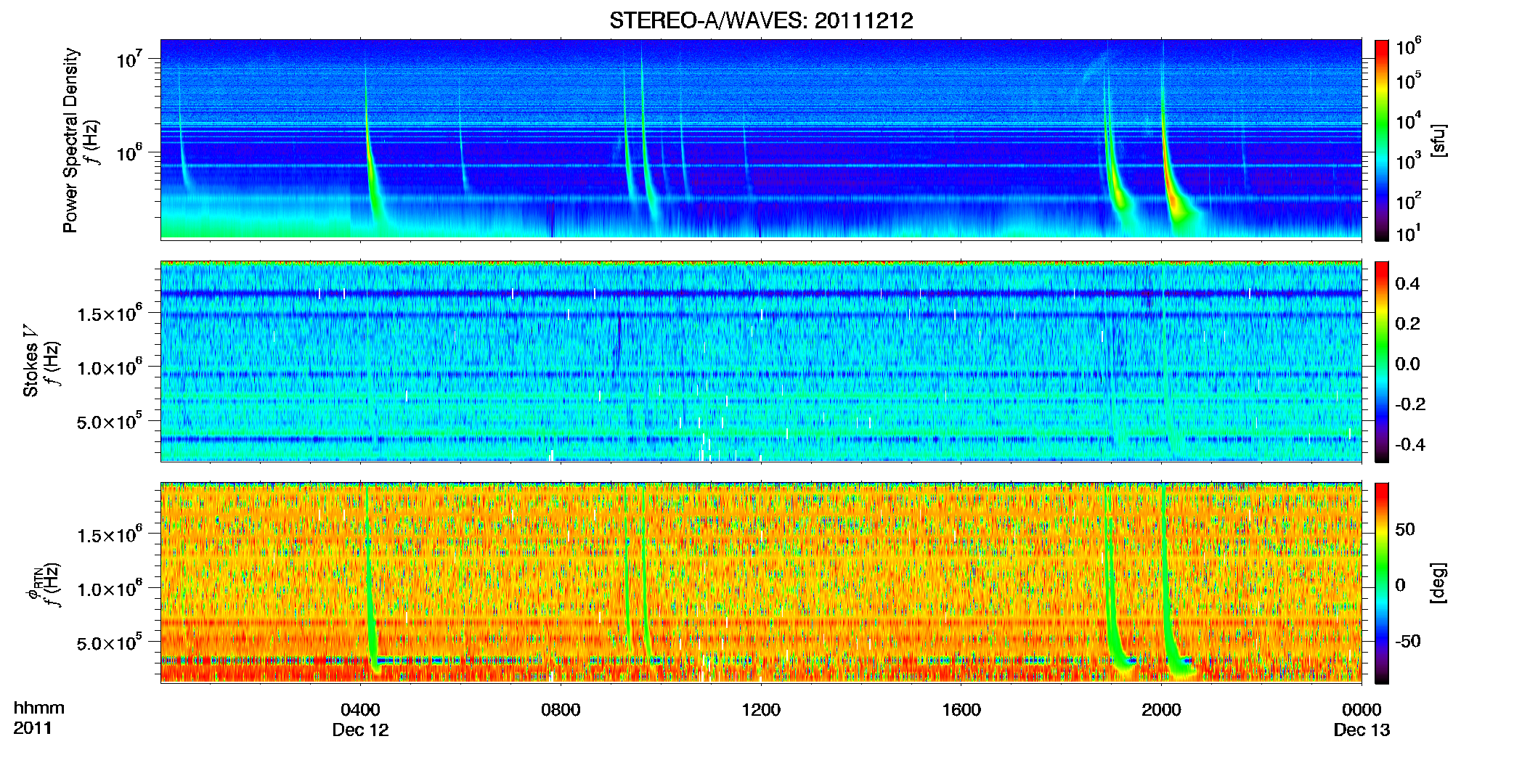This screenshot has height=784, width=1522.
Task: Click the 0800 time axis label
Action: 561,709
